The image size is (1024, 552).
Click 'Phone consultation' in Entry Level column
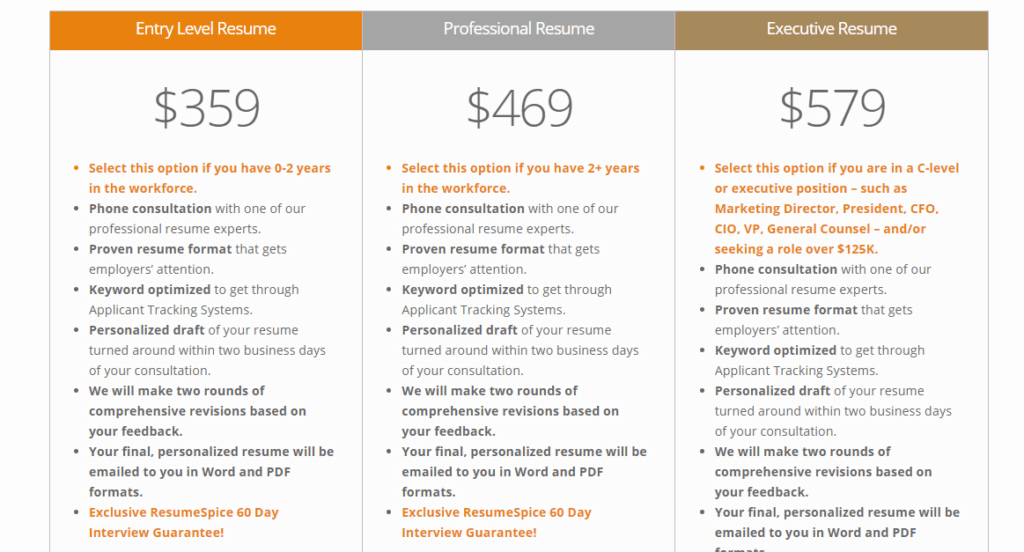[150, 208]
